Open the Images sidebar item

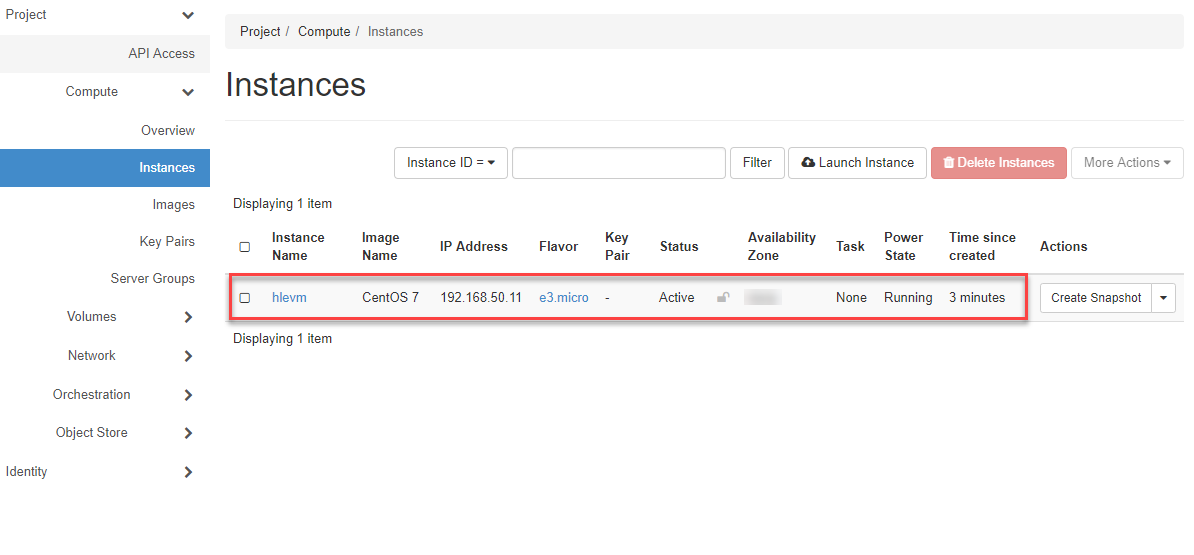[173, 205]
